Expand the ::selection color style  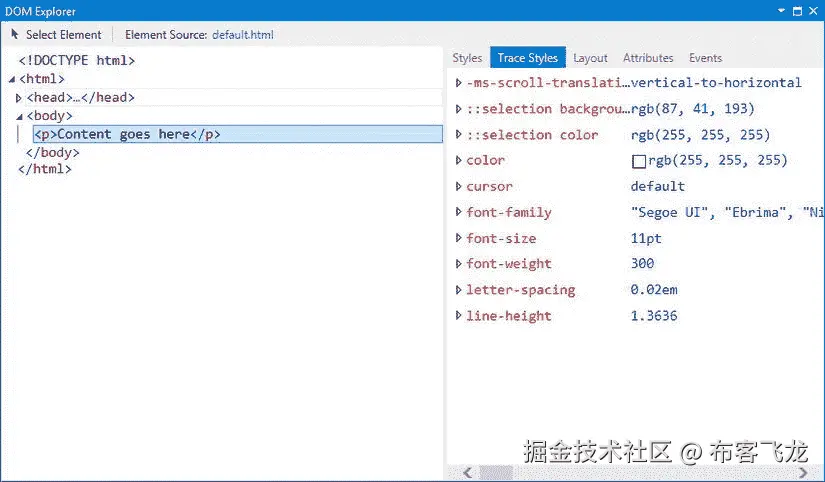[458, 135]
